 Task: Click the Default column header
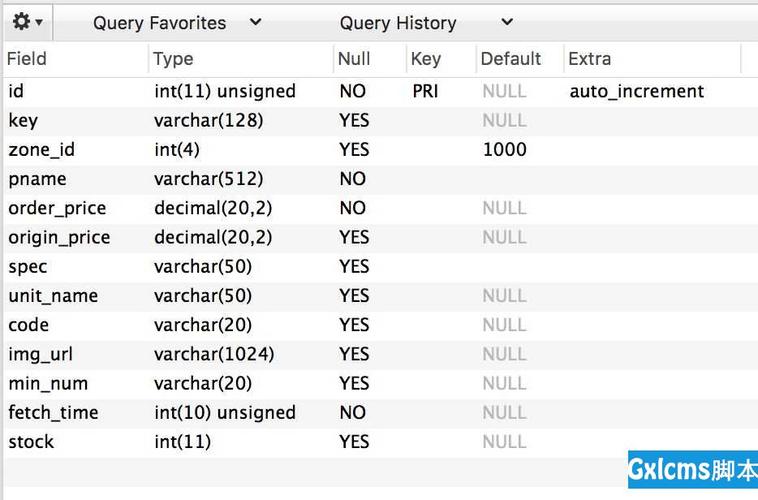(x=520, y=59)
